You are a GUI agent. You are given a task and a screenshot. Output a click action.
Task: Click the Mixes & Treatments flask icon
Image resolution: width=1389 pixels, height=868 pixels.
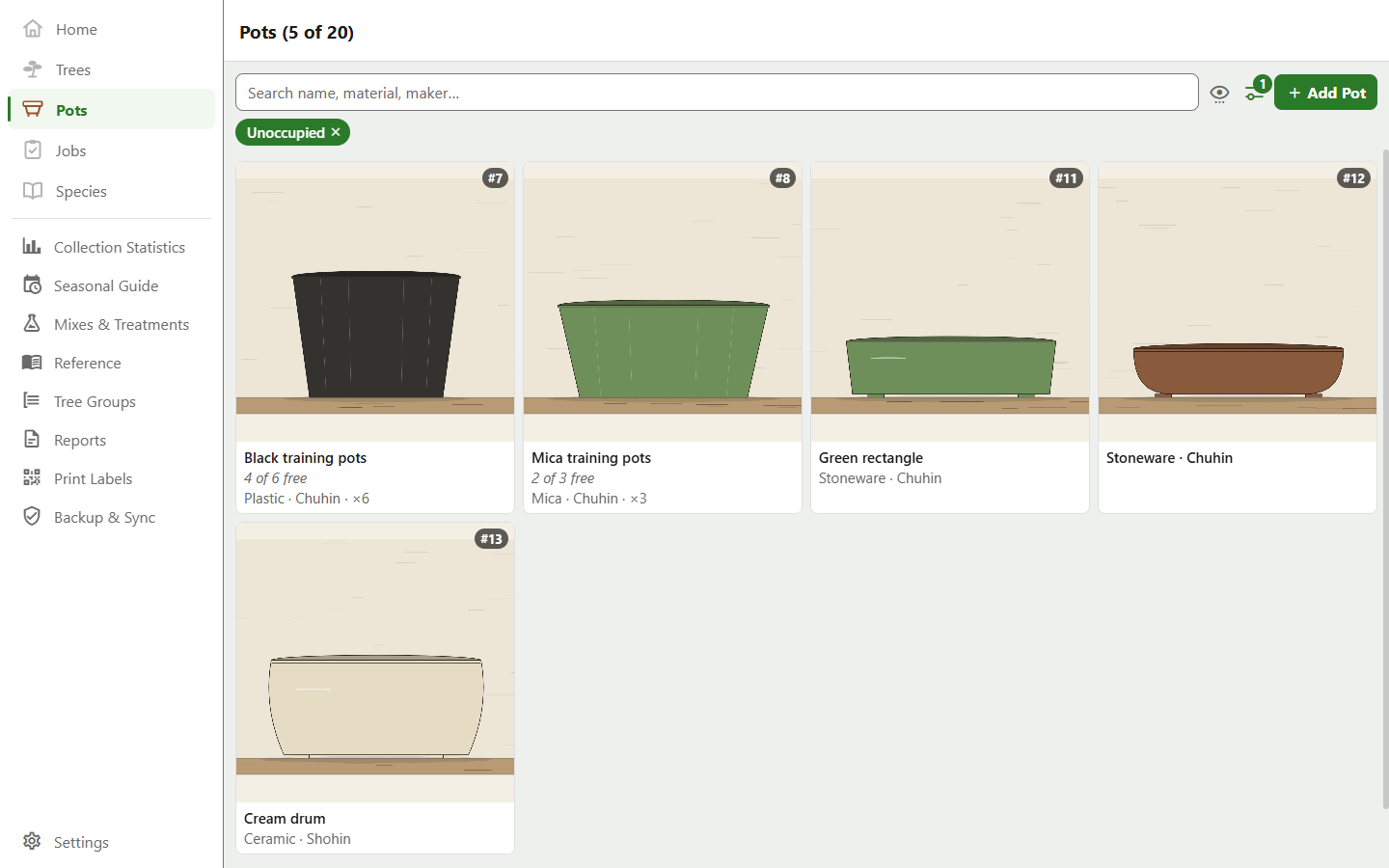[32, 324]
